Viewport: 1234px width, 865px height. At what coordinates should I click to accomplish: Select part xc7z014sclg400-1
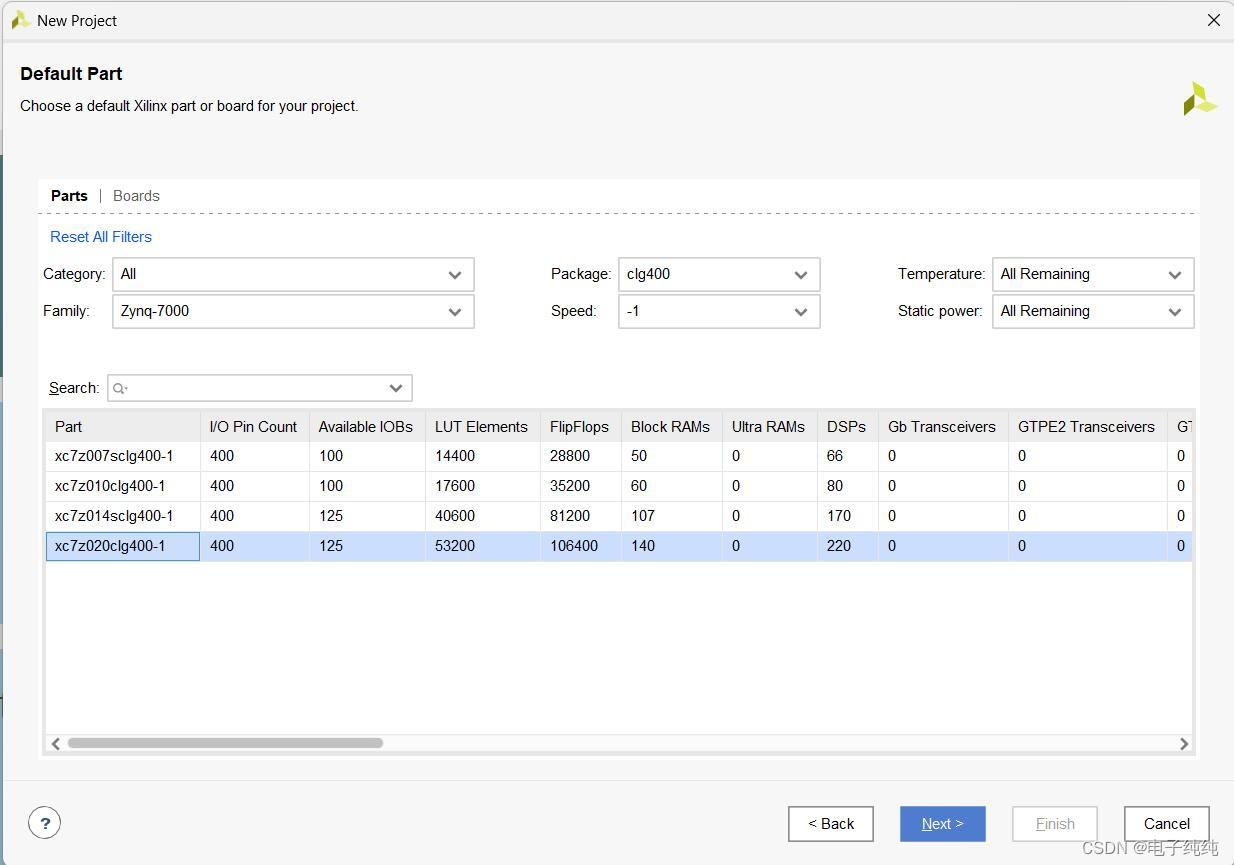(x=114, y=516)
